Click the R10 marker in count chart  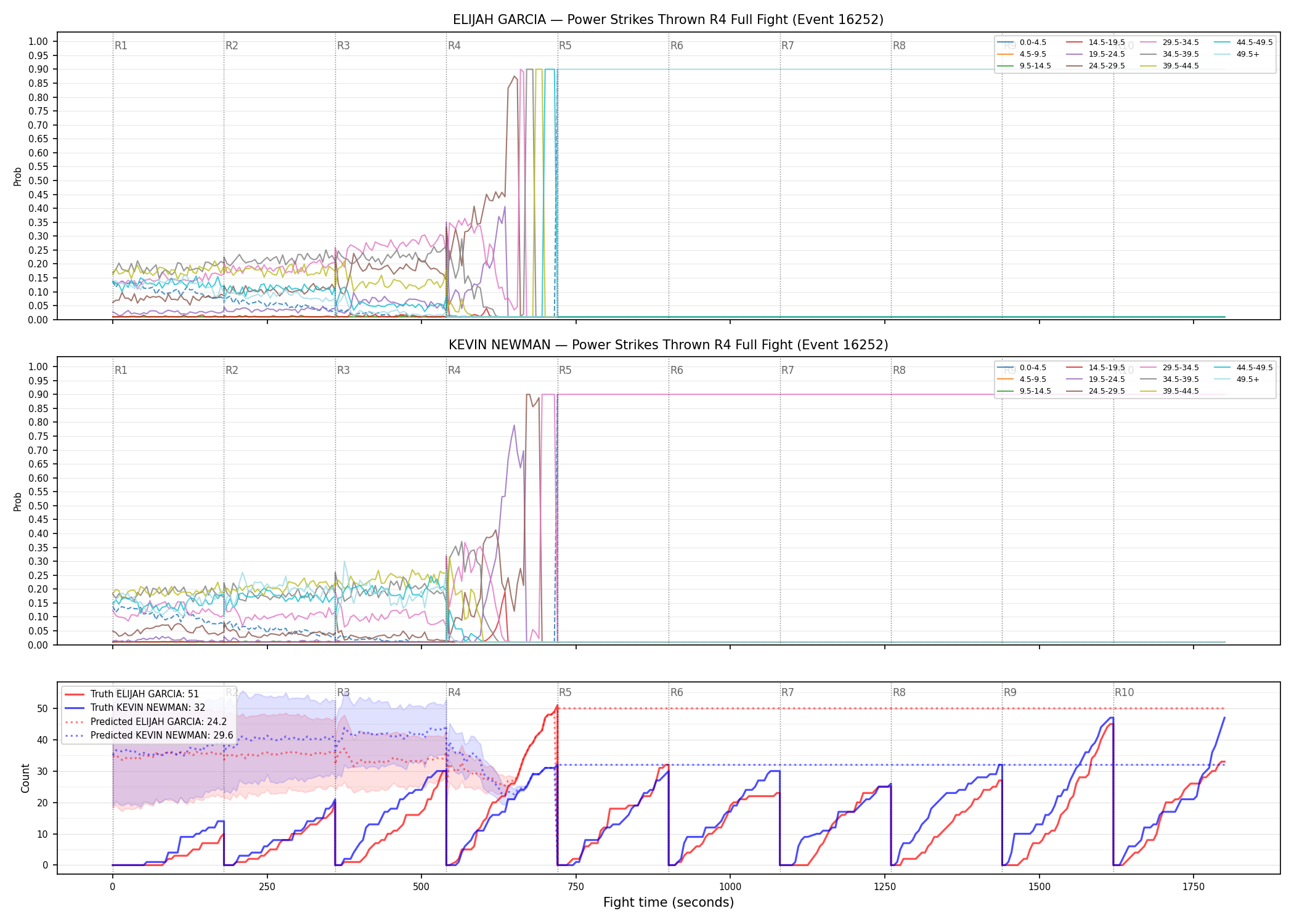coord(1124,692)
